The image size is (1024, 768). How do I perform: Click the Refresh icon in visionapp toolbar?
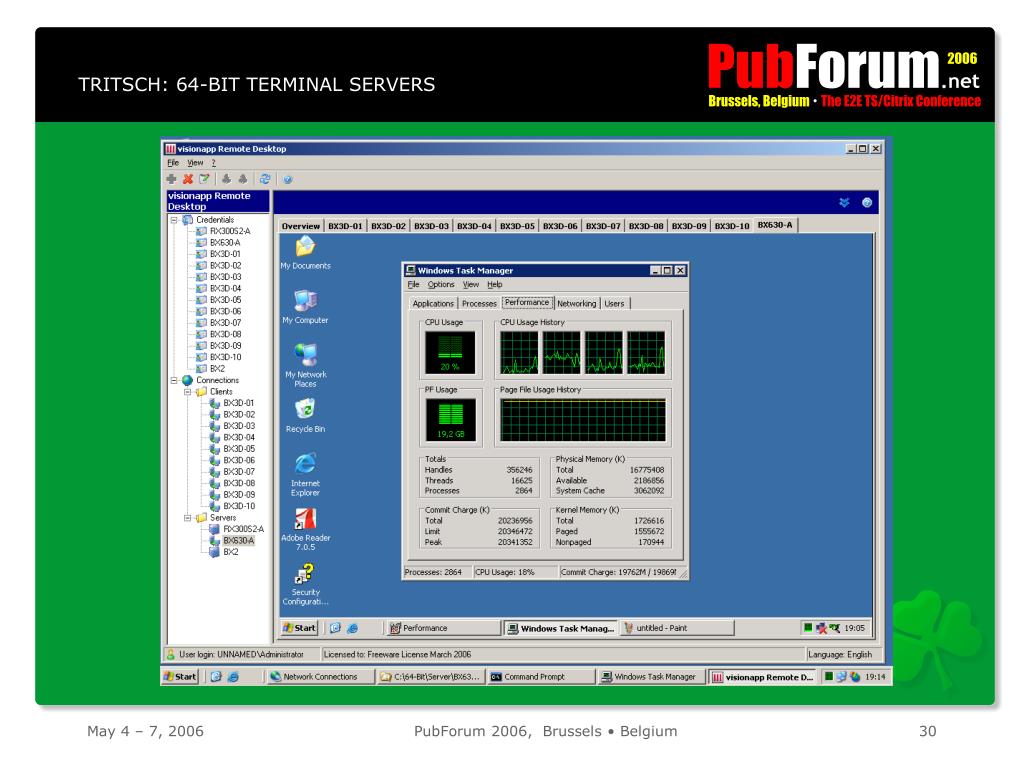(264, 179)
